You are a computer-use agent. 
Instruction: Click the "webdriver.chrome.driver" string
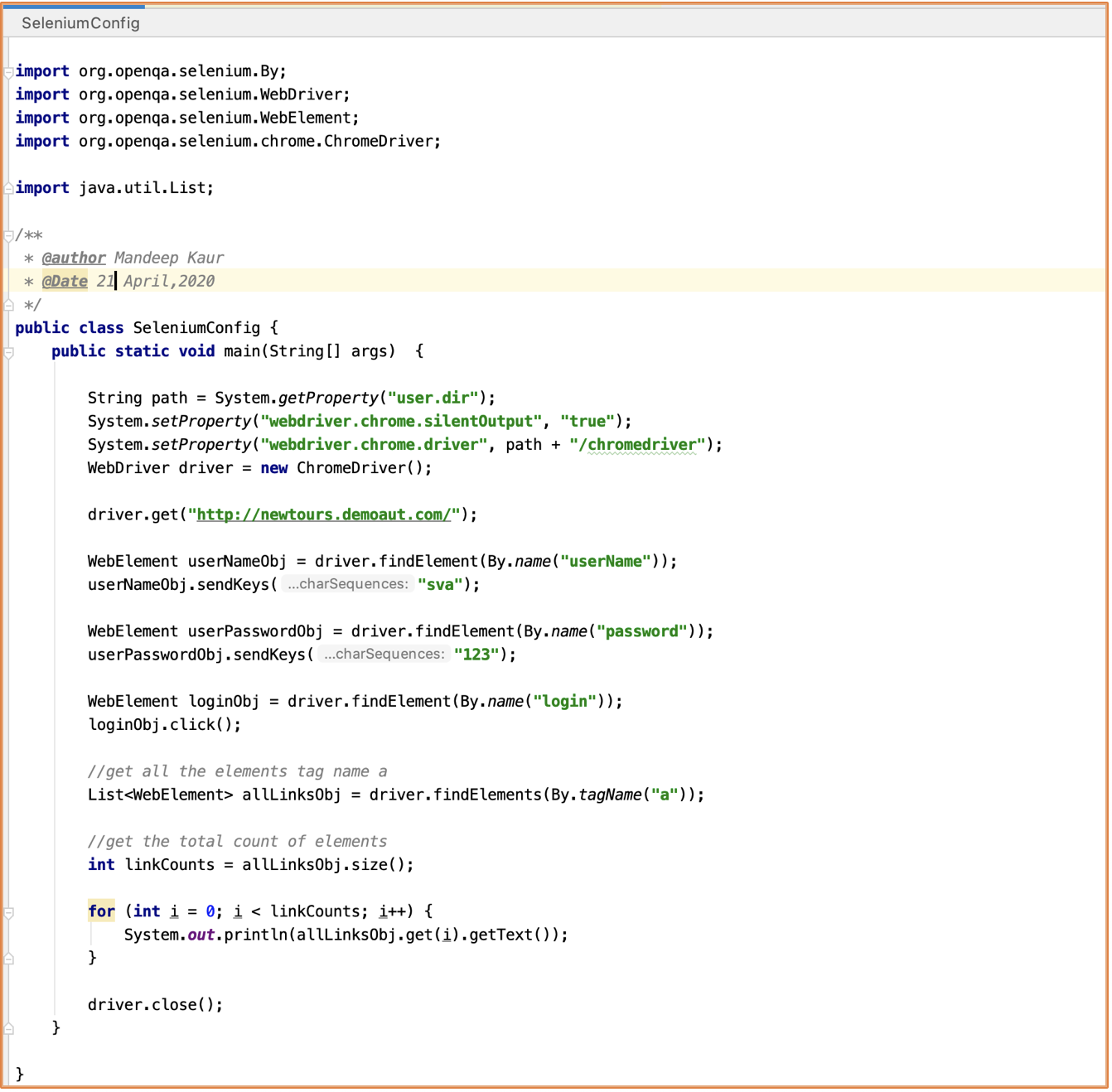click(374, 444)
